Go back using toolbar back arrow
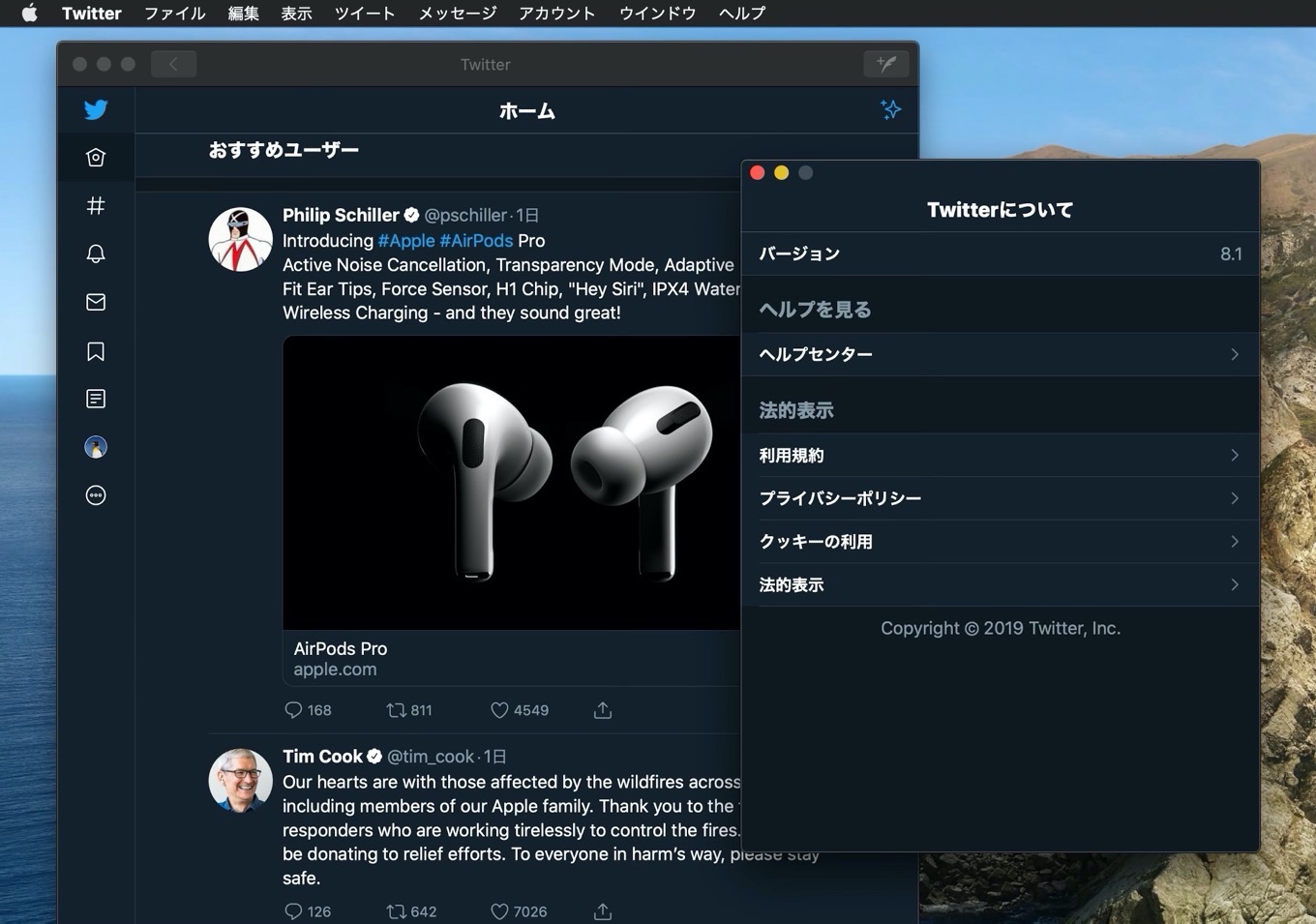The width and height of the screenshot is (1316, 924). pyautogui.click(x=174, y=64)
